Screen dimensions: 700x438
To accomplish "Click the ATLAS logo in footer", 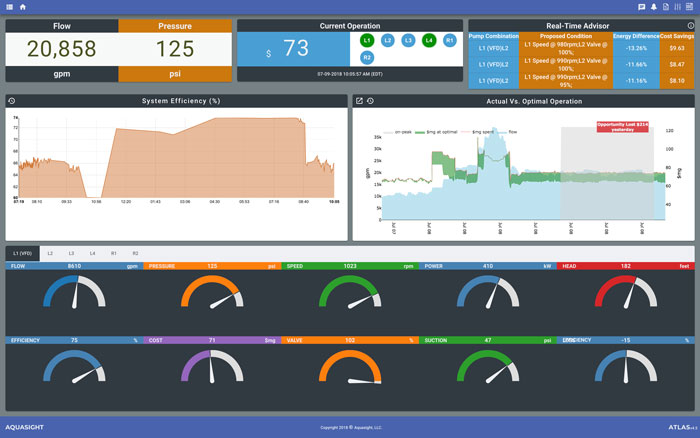I will tap(682, 427).
